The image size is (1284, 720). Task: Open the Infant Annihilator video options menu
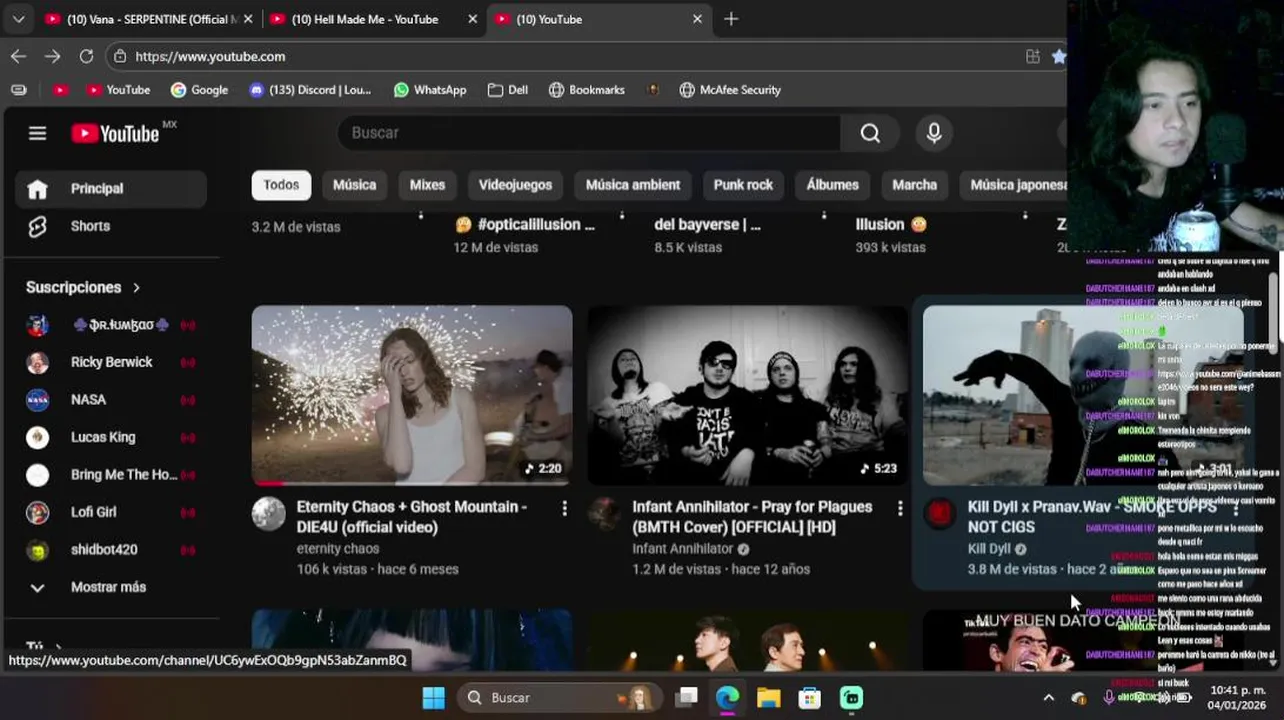900,509
